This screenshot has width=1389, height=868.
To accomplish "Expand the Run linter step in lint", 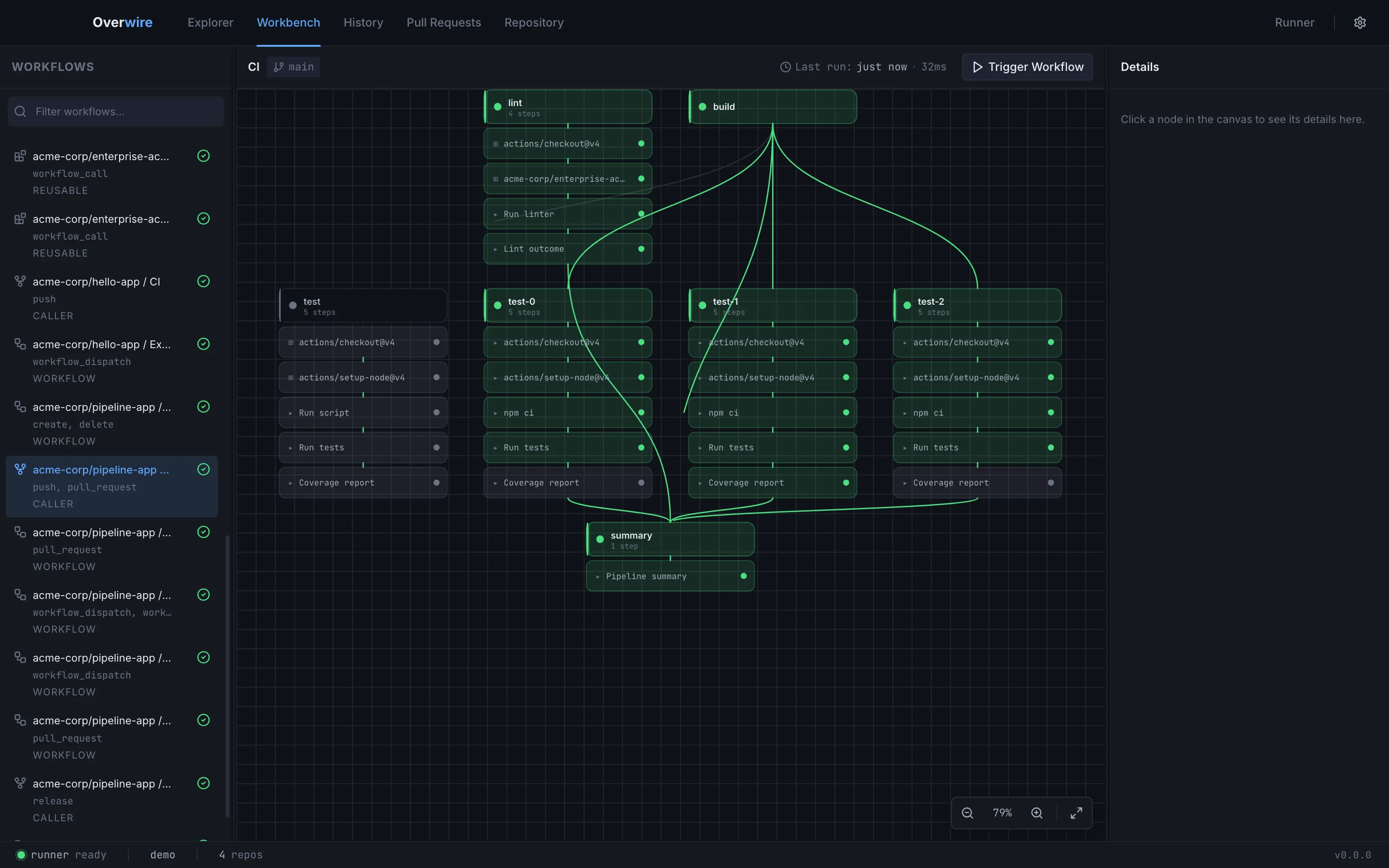I will pyautogui.click(x=495, y=214).
